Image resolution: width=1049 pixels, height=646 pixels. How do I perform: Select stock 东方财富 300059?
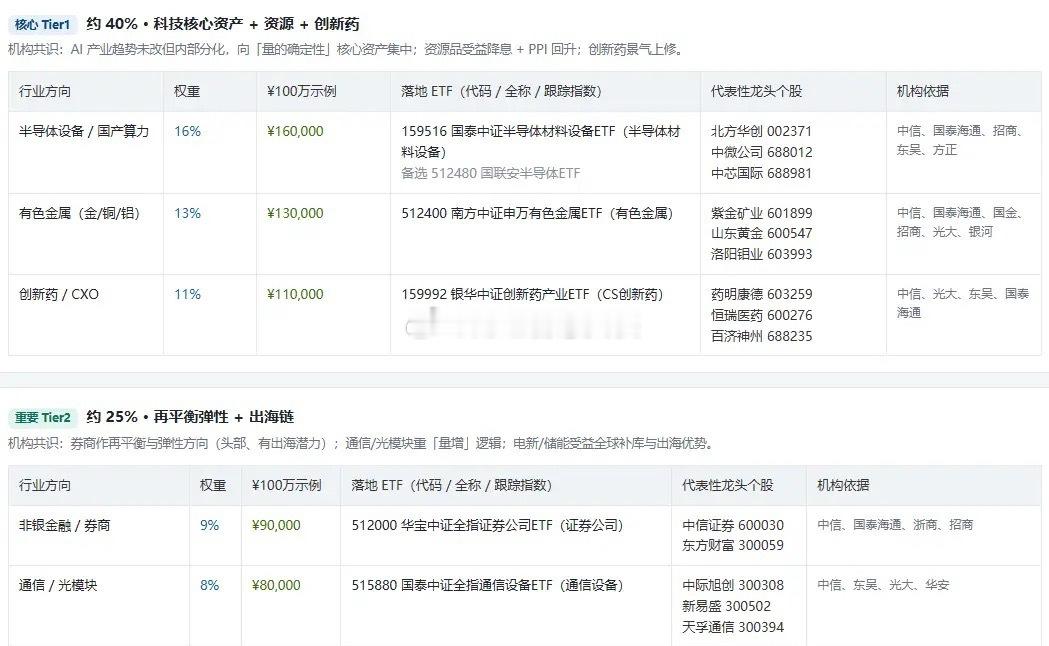(x=733, y=545)
